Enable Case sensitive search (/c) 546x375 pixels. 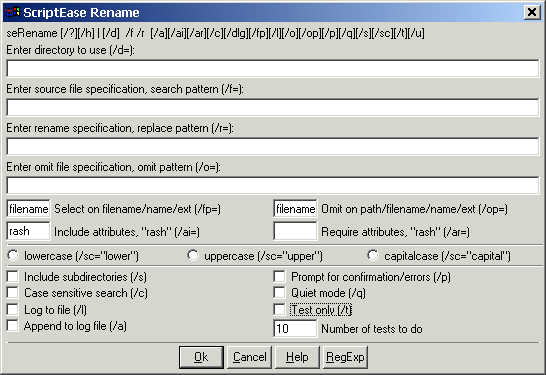coord(13,293)
